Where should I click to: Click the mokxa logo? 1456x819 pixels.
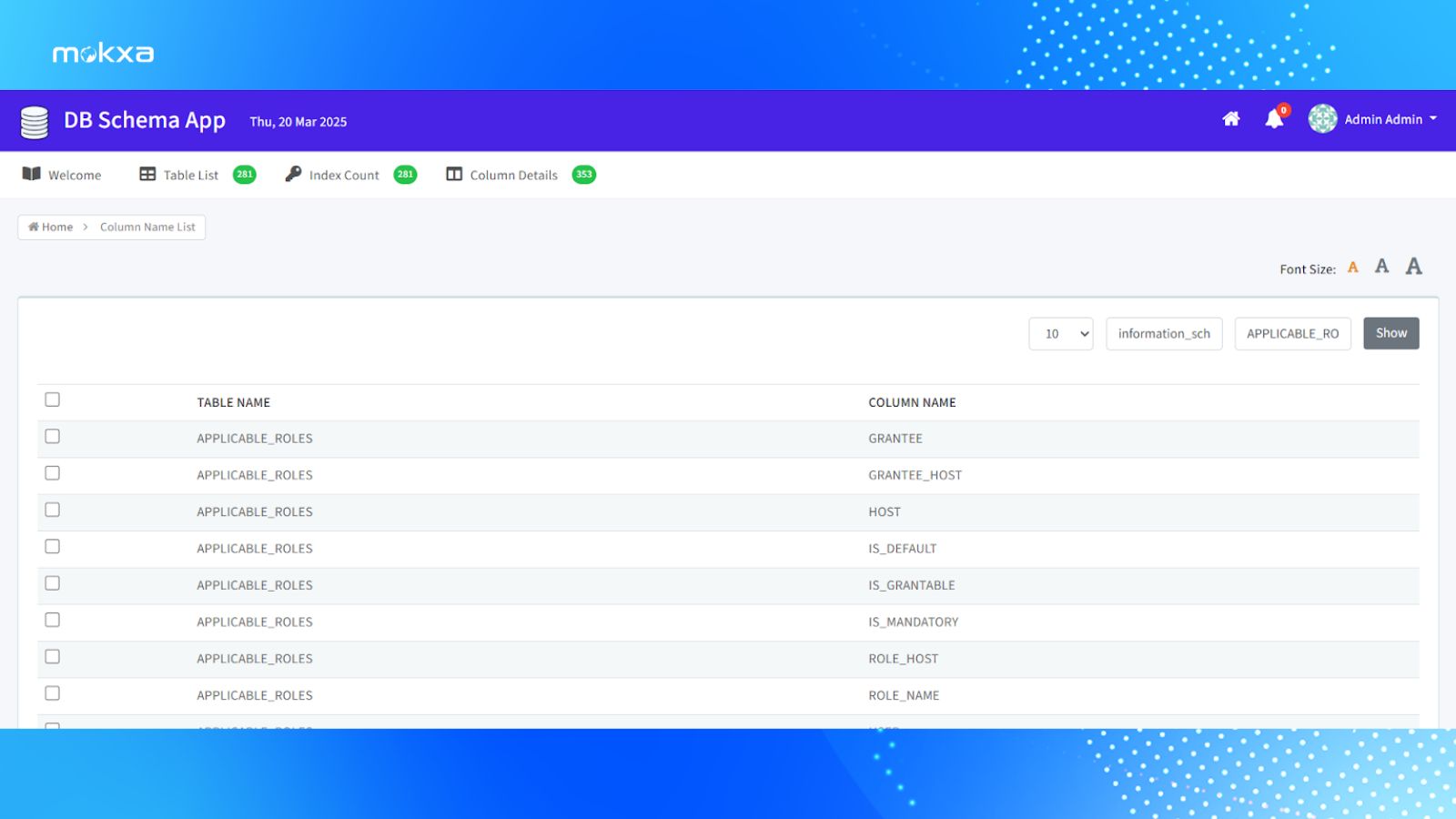103,54
